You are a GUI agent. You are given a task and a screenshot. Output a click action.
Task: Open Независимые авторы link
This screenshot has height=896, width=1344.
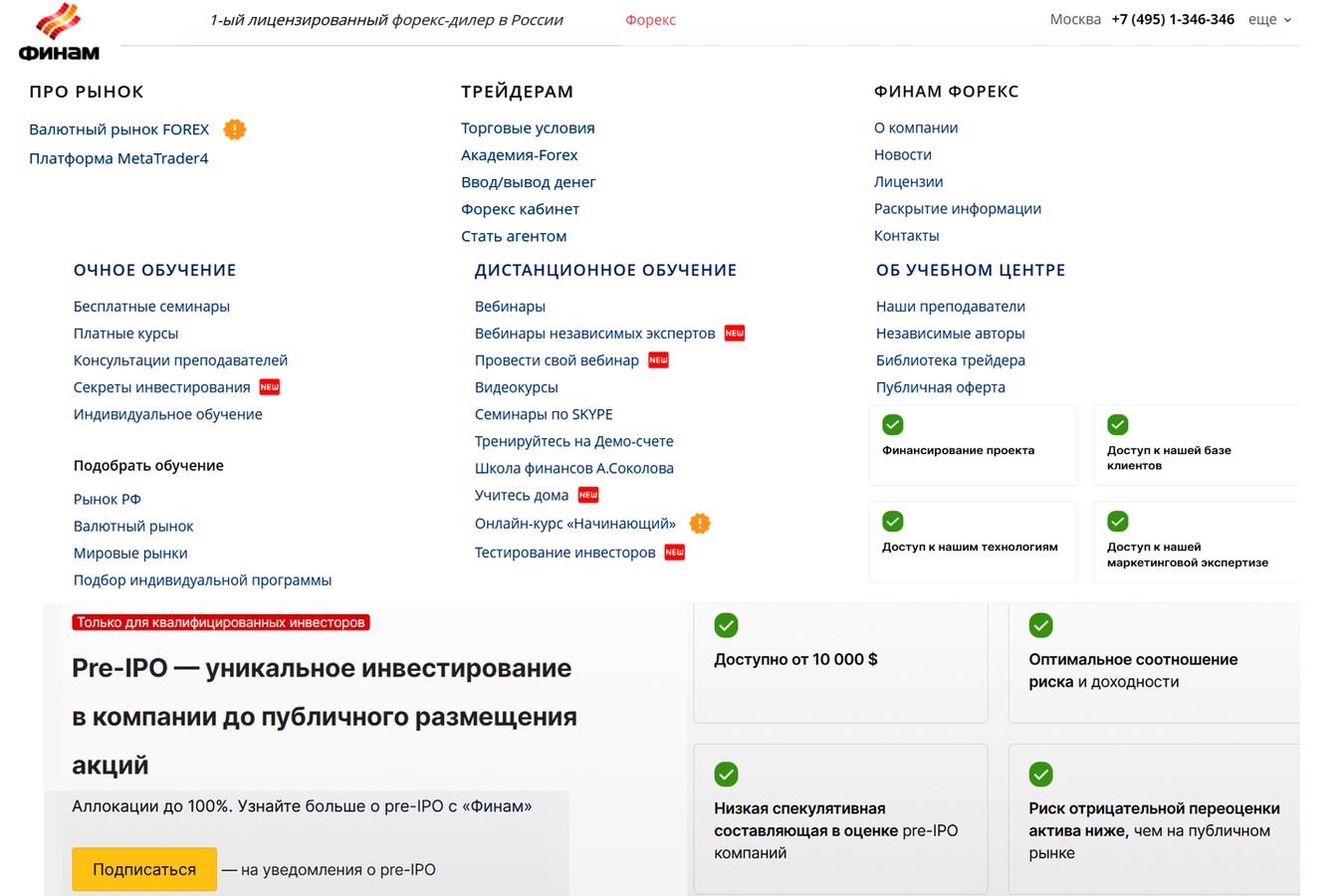(x=950, y=334)
